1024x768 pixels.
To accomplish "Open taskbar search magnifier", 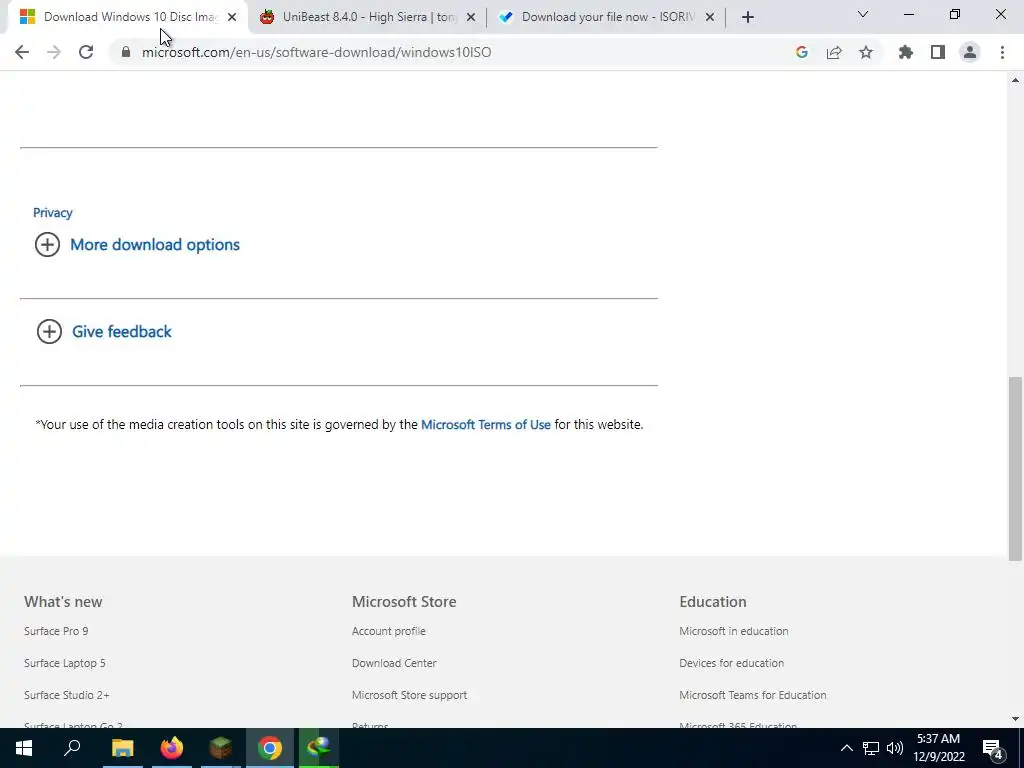I will point(72,748).
